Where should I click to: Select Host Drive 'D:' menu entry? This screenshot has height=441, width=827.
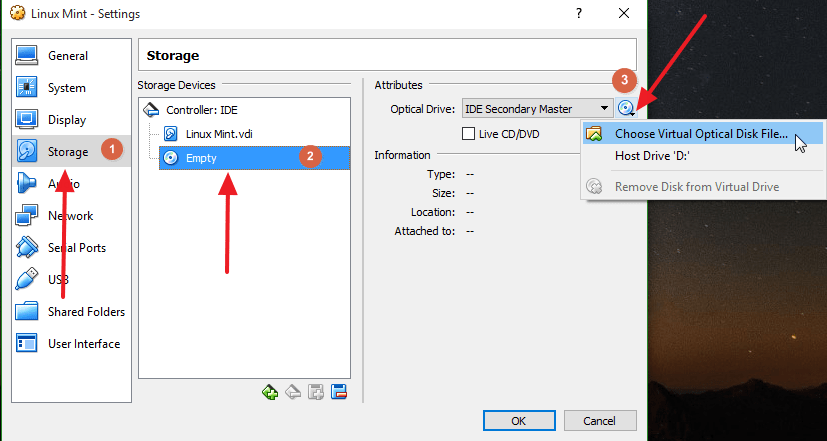coord(703,156)
